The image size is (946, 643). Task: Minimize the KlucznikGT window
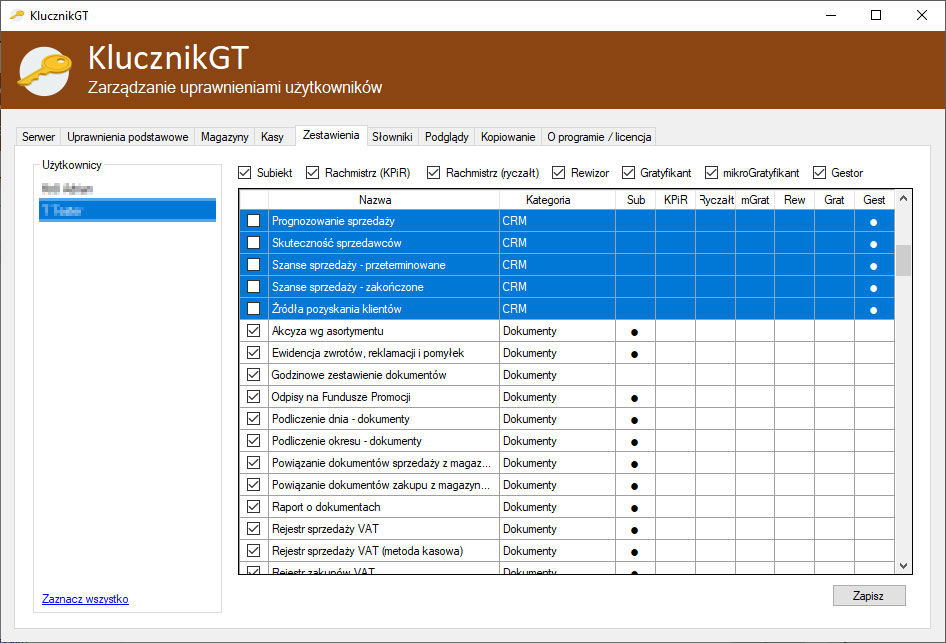click(831, 15)
